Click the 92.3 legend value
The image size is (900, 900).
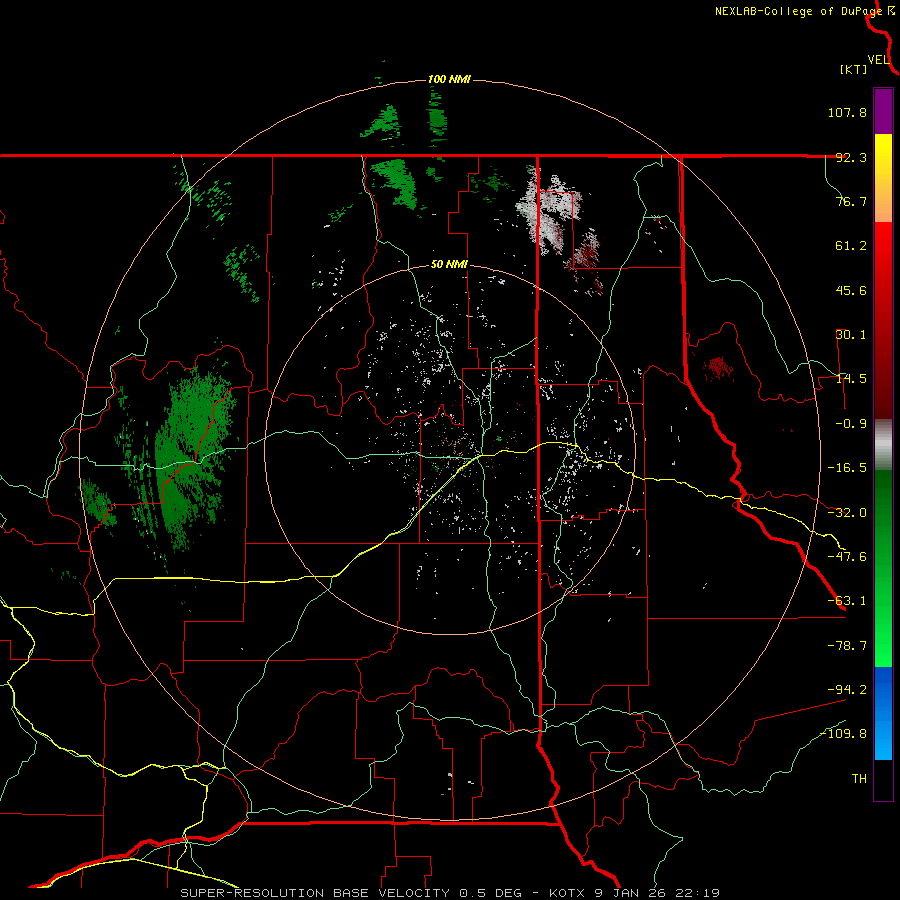851,157
